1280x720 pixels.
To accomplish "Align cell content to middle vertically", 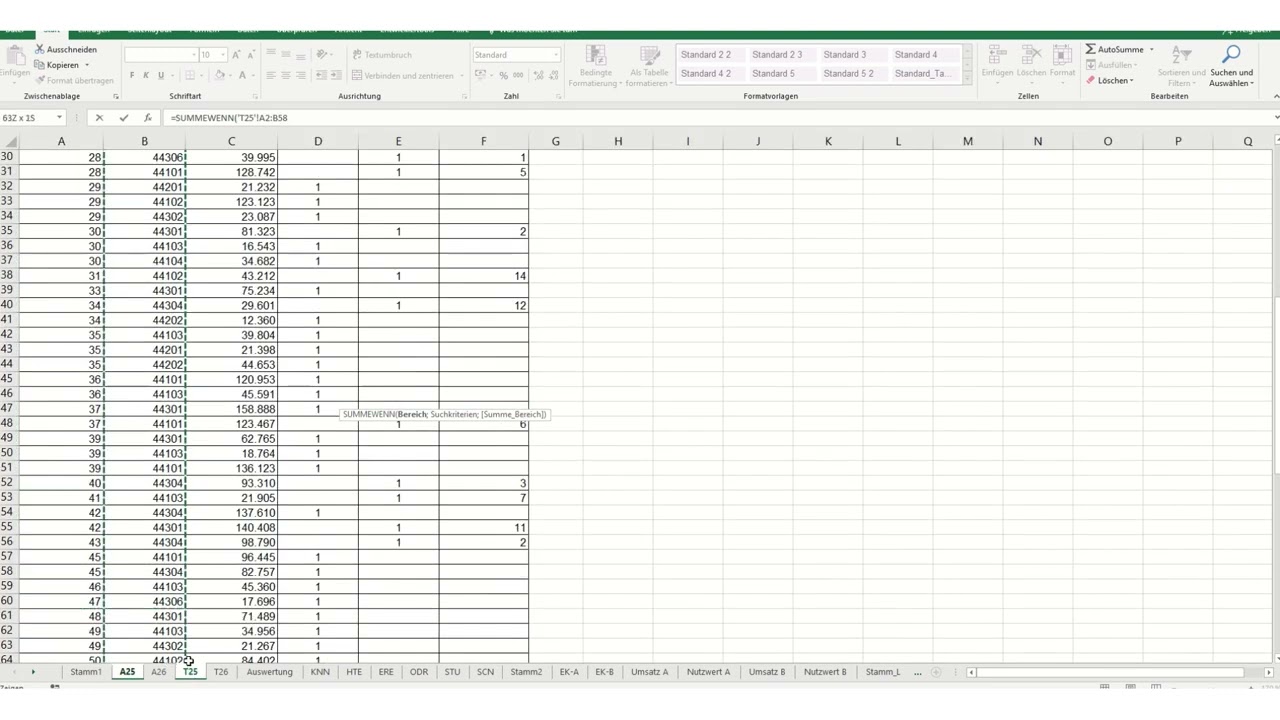I will click(286, 55).
